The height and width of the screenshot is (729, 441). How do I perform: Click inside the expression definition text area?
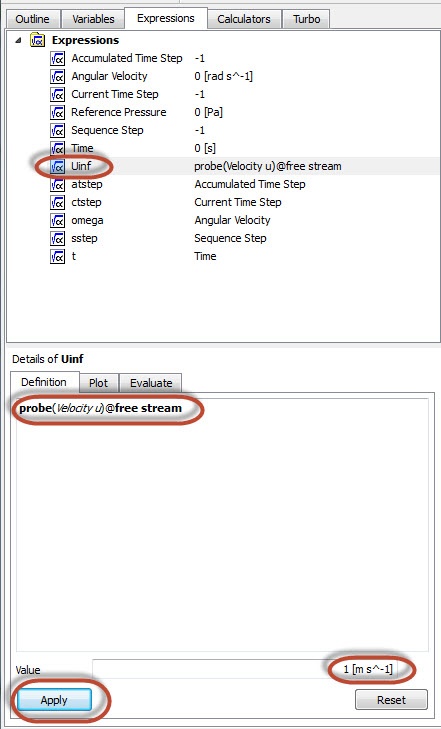pos(222,525)
